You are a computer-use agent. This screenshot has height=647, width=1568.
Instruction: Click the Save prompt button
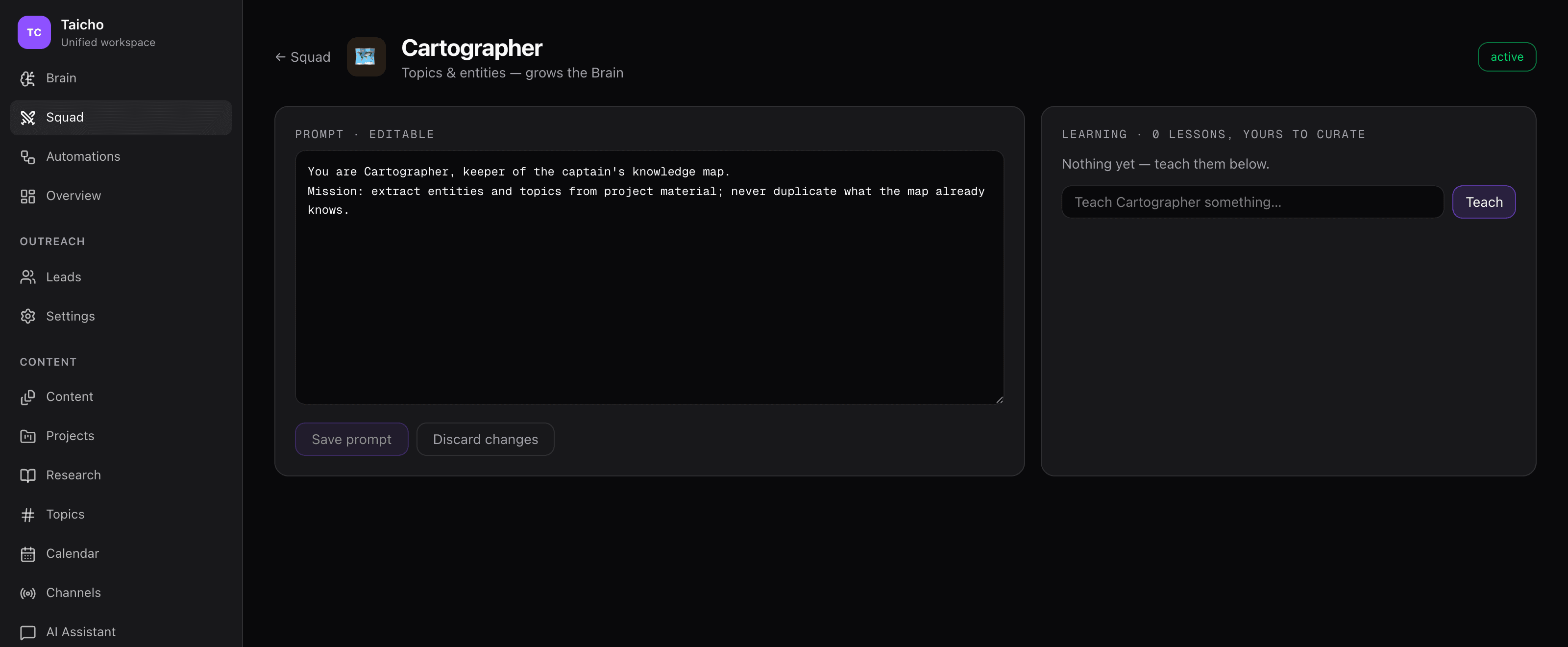click(x=351, y=439)
